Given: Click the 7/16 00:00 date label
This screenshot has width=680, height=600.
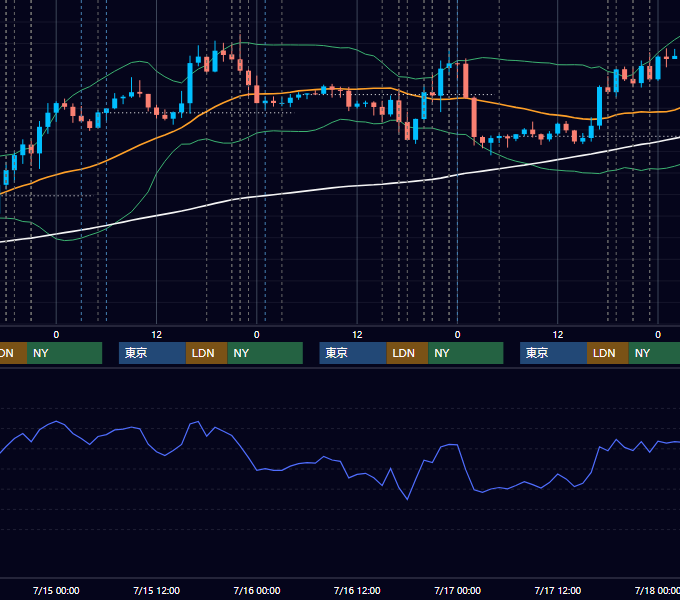Looking at the screenshot, I should [257, 590].
